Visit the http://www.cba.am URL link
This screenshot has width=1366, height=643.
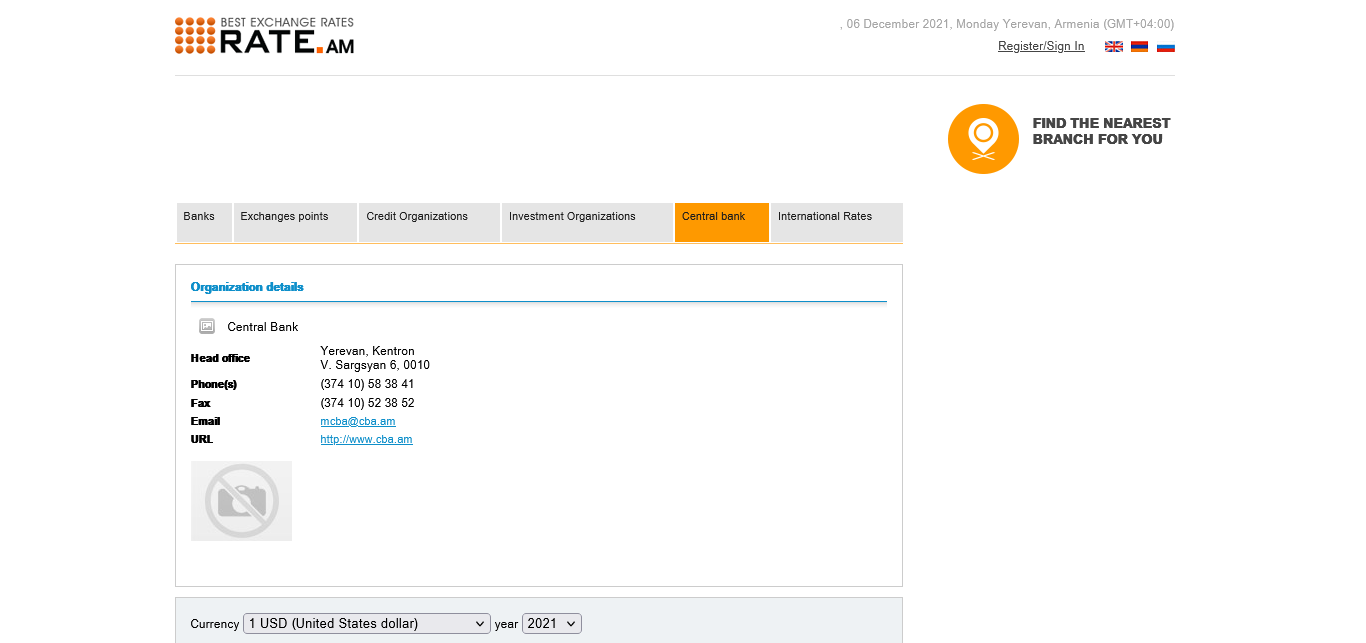point(366,440)
